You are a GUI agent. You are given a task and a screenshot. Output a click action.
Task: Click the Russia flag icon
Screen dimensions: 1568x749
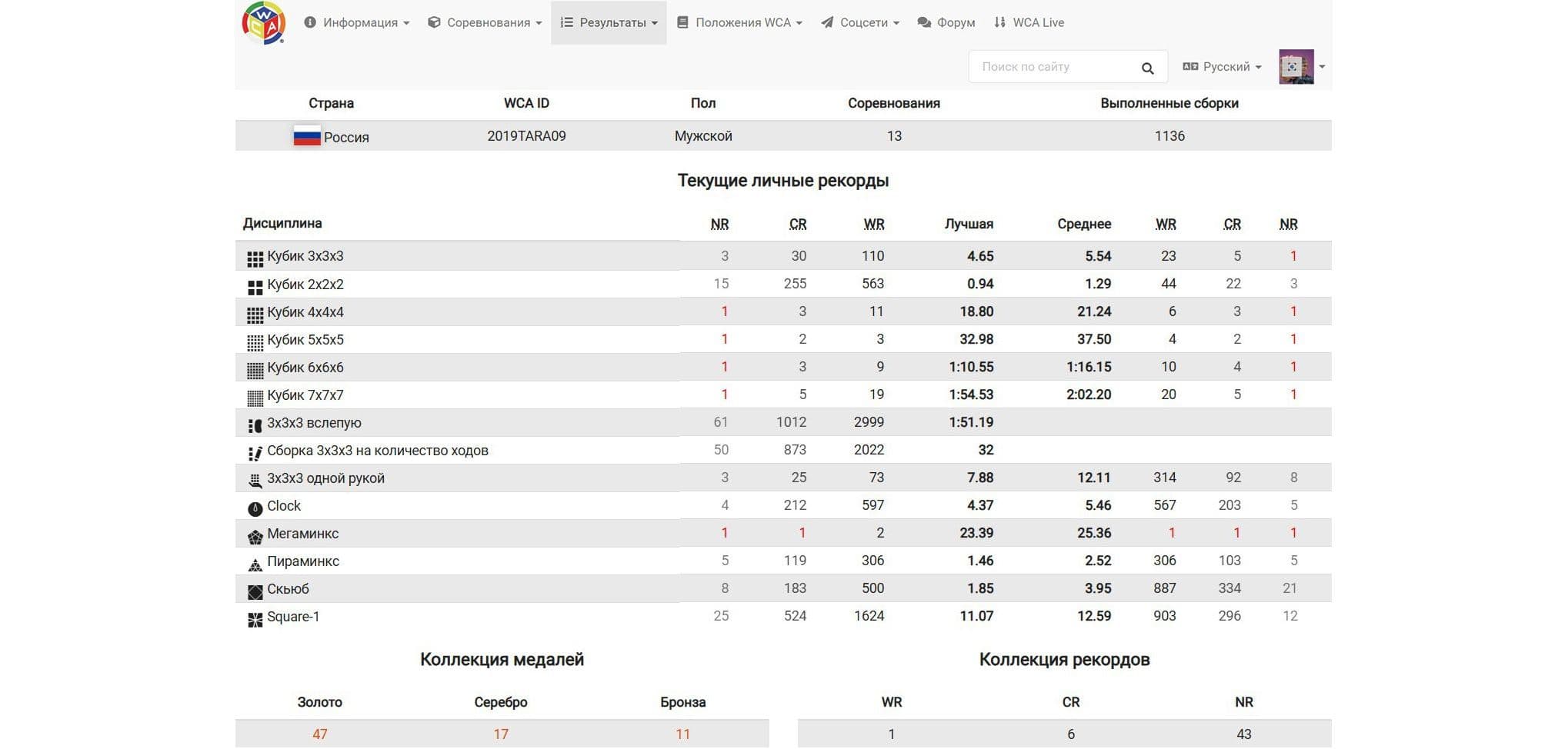click(307, 137)
